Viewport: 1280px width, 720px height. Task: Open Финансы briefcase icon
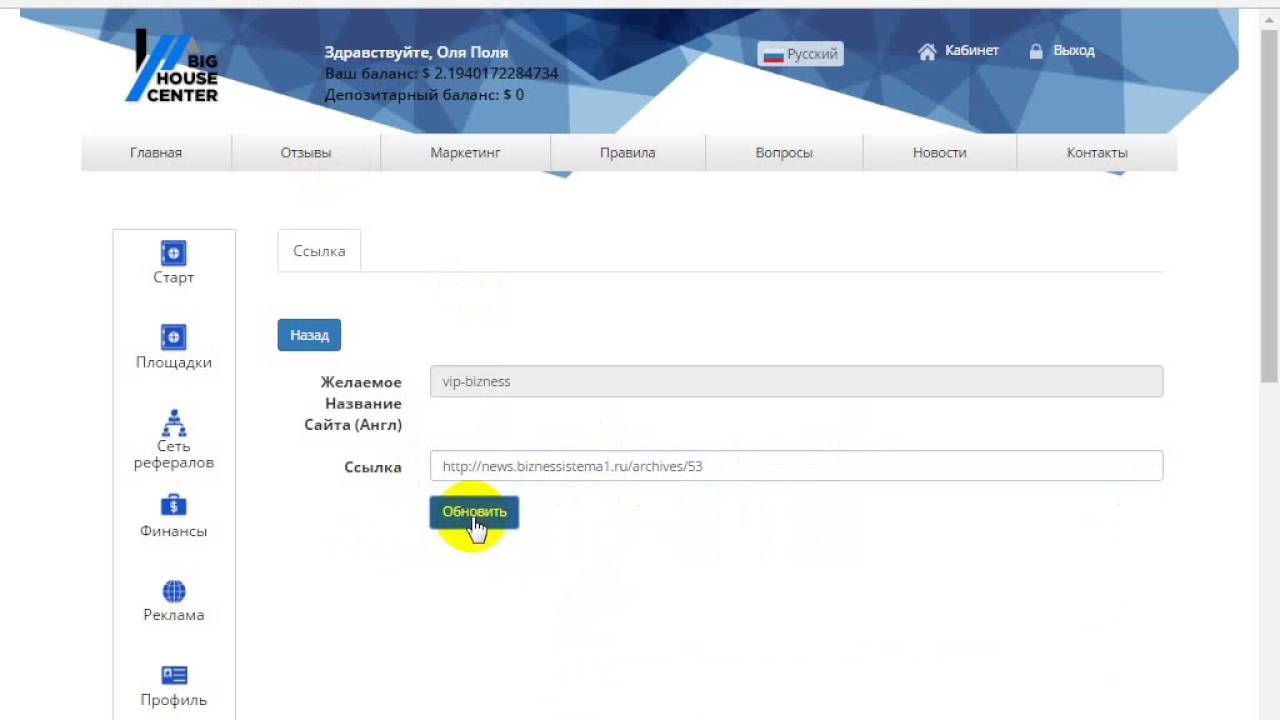[x=174, y=506]
